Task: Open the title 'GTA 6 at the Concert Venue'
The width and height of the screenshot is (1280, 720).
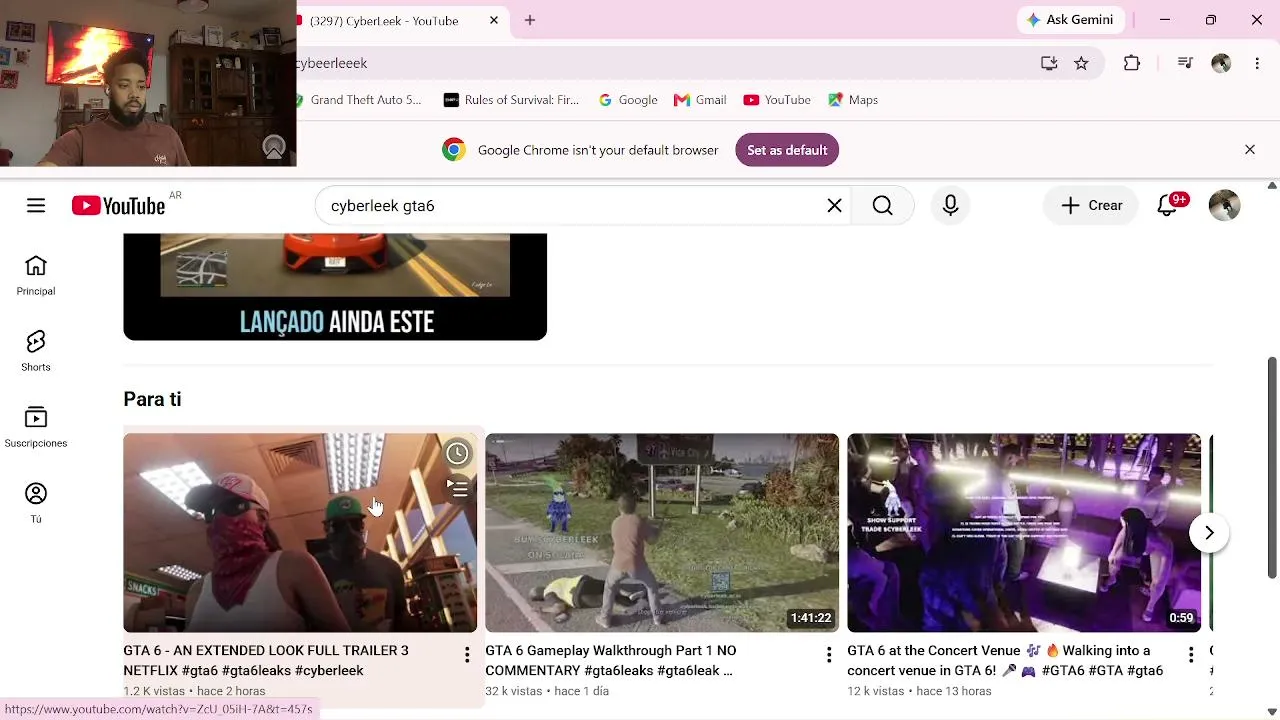Action: pos(1005,660)
